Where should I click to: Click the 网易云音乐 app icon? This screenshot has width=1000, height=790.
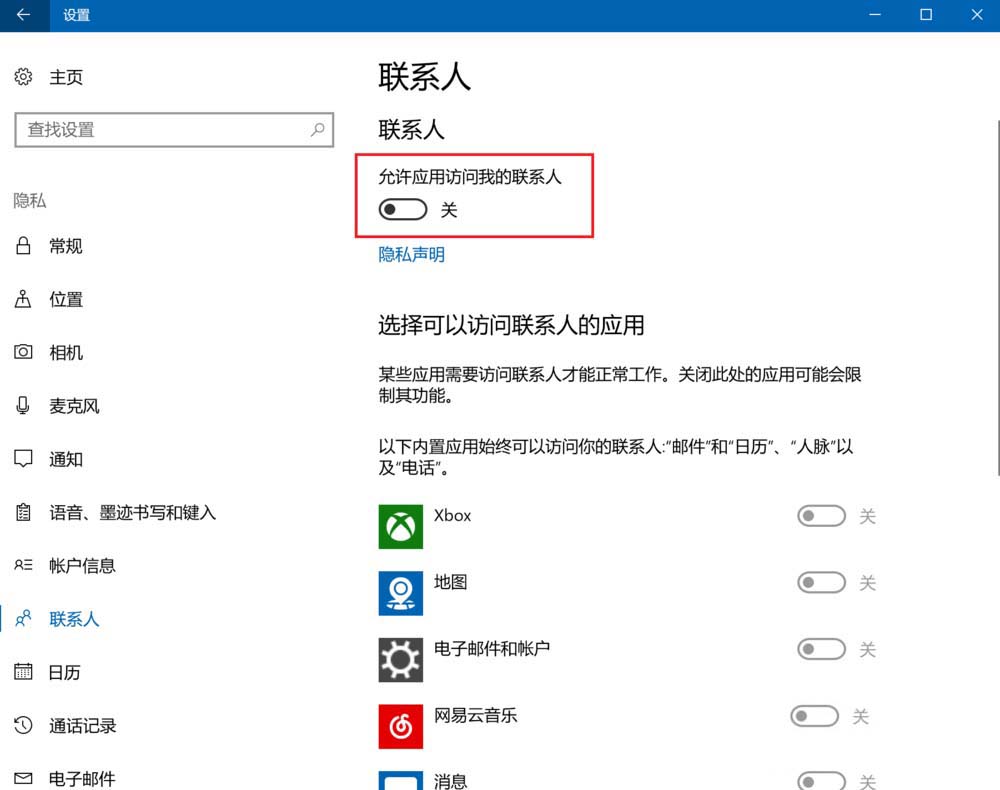(400, 726)
